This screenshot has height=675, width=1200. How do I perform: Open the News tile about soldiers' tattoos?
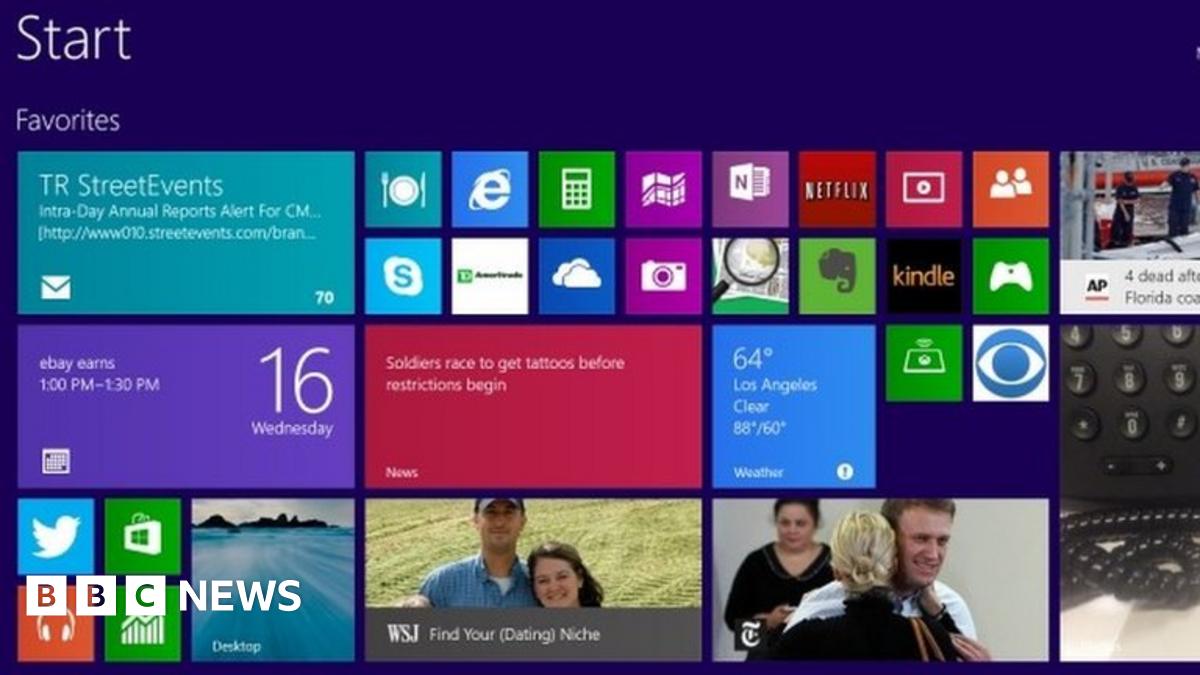point(532,406)
